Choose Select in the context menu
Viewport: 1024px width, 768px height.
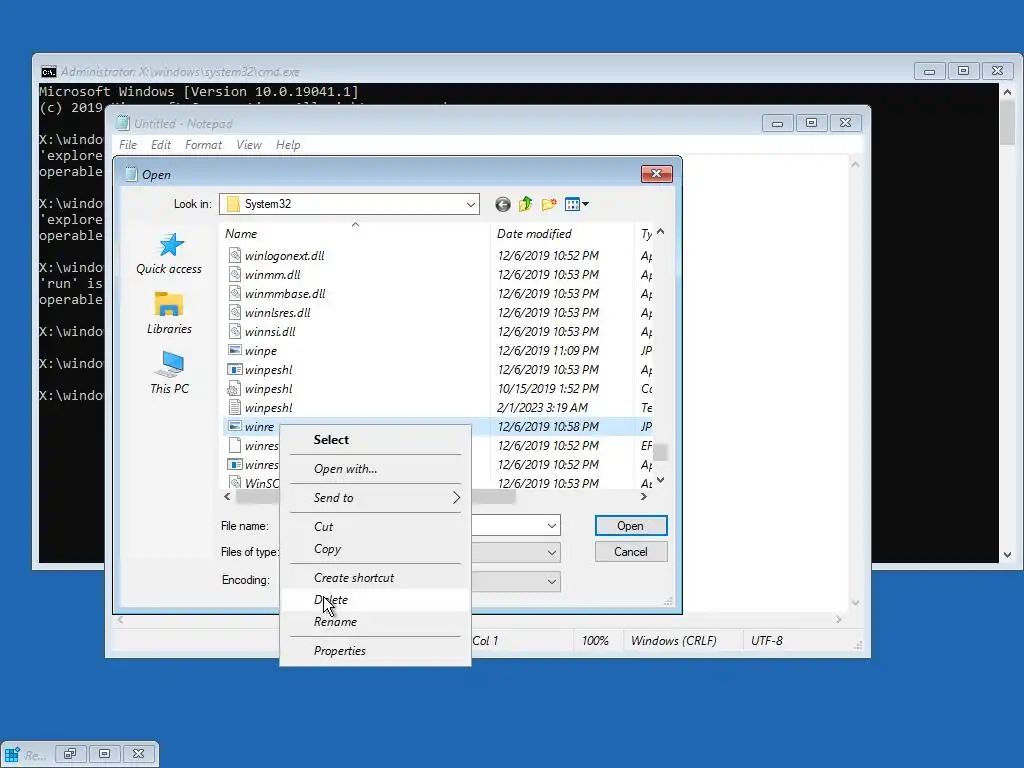pos(376,440)
